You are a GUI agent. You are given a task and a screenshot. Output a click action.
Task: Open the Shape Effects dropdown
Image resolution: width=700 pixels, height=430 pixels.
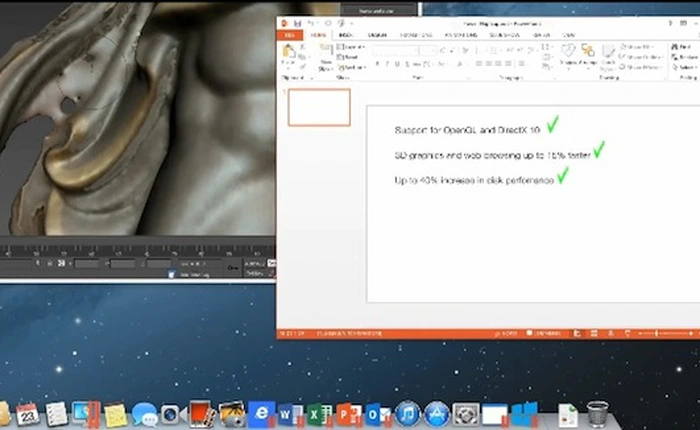click(641, 67)
